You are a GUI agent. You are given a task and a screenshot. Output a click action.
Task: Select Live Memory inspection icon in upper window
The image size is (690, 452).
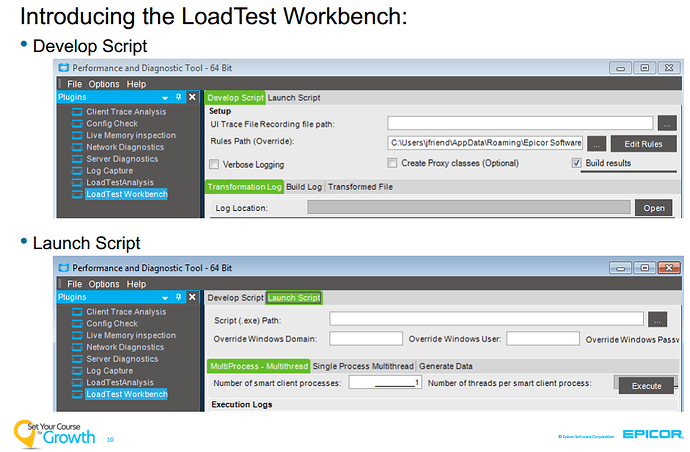77,136
